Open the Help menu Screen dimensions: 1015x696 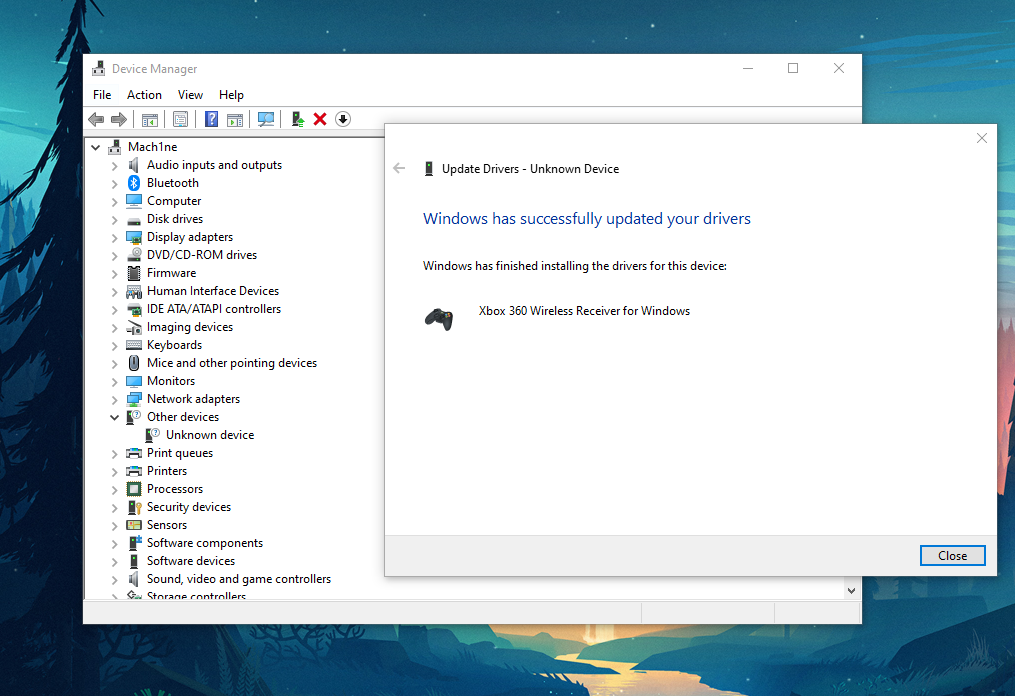231,95
